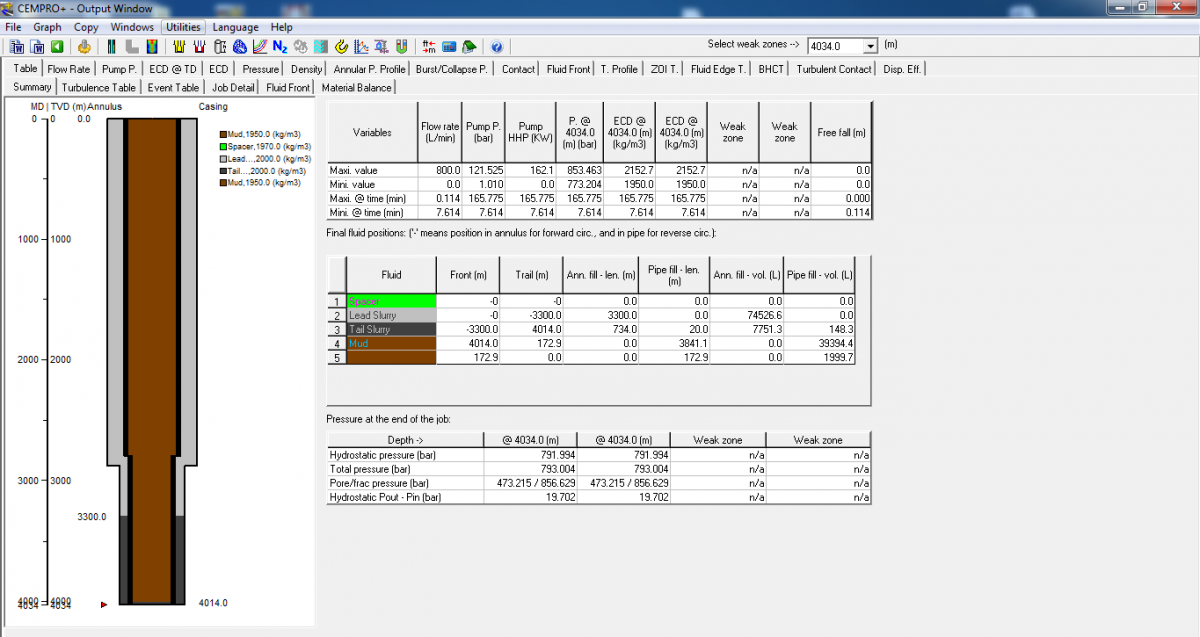1200x637 pixels.
Task: Click the green graduation cap icon
Action: point(469,47)
